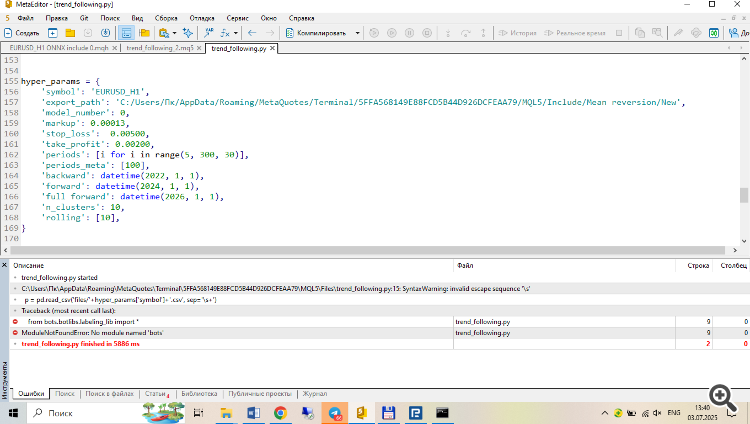
Task: Click the sparkle AI assistant toolbar icon
Action: pyautogui.click(x=188, y=33)
